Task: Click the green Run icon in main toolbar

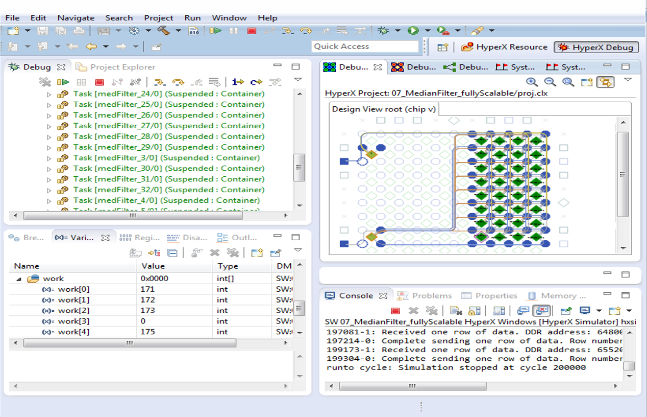Action: [413, 31]
